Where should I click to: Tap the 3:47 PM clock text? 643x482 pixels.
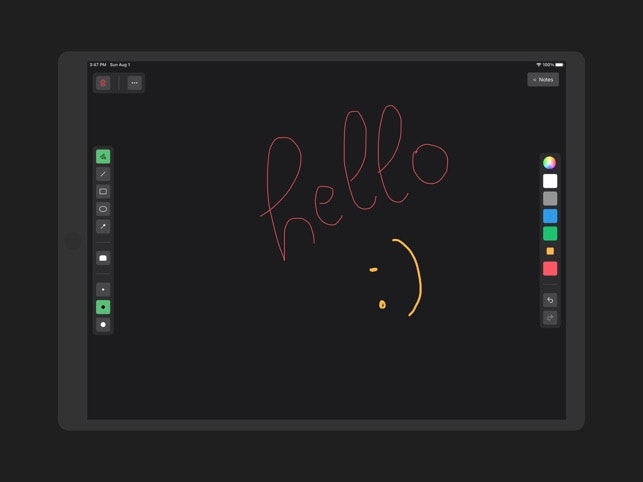pos(98,65)
